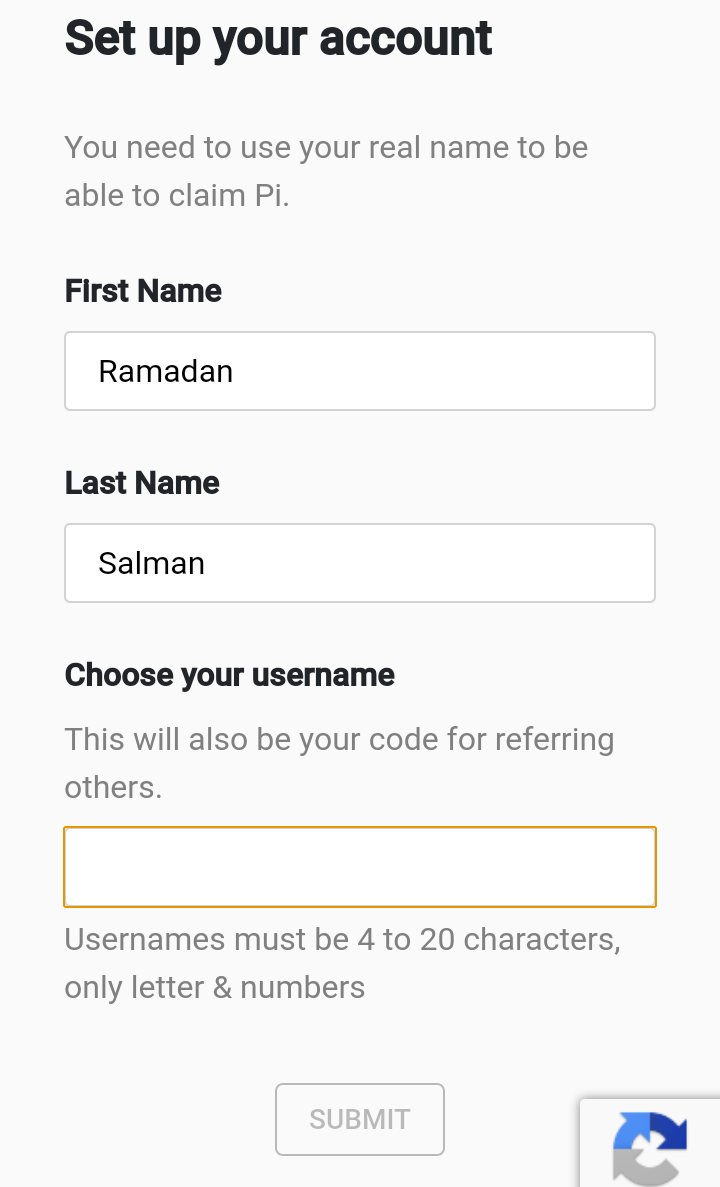Screen dimensions: 720x1187
Task: Place cursor on the 'Salman' text
Action: click(x=152, y=563)
